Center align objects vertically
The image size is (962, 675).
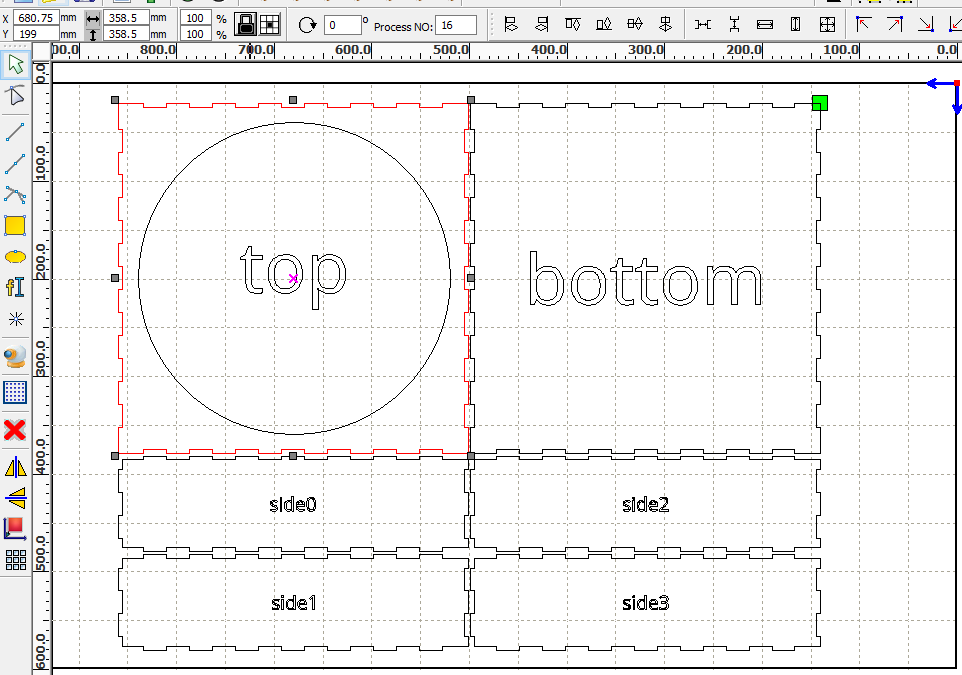666,25
